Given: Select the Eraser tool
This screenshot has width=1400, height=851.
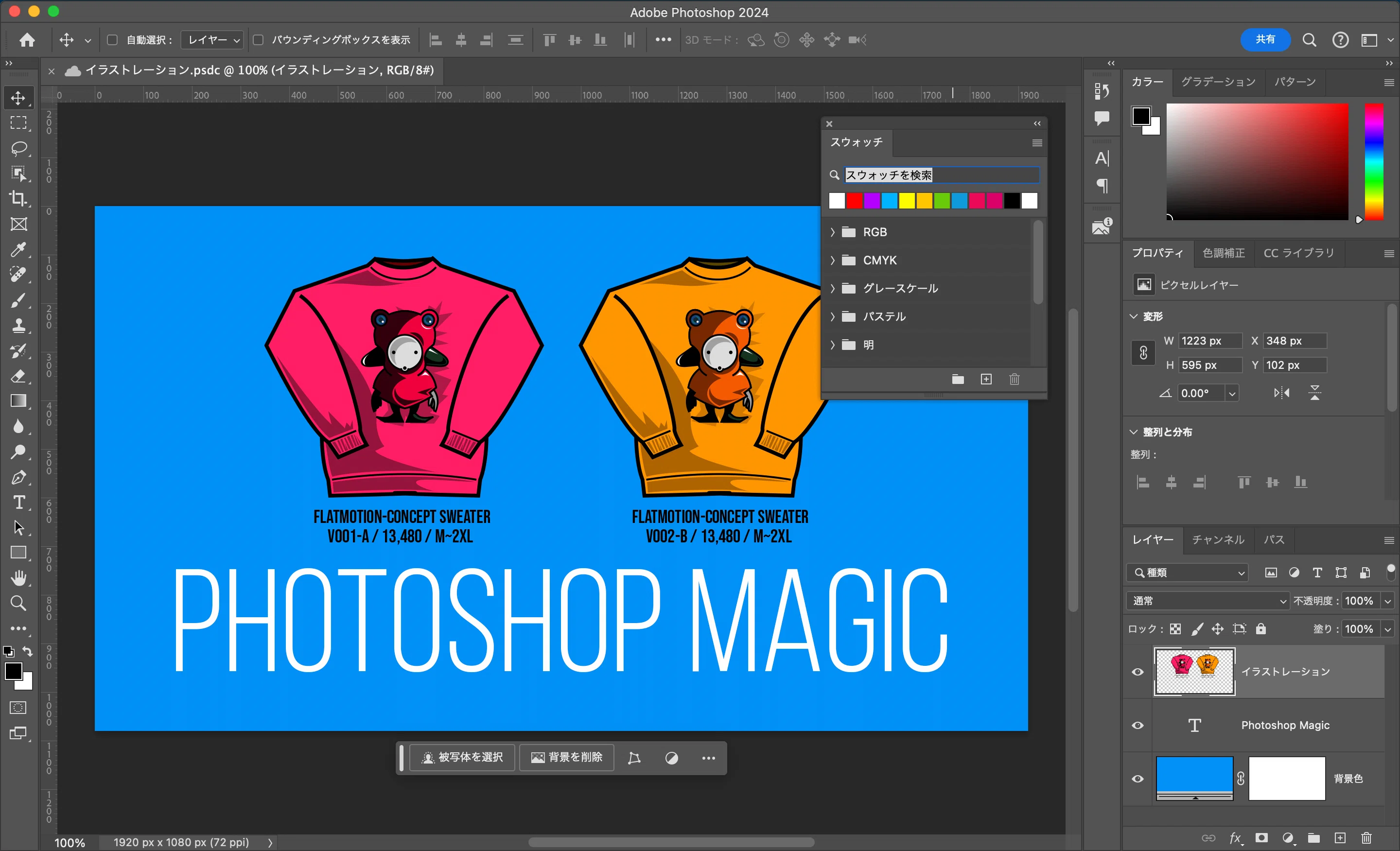Looking at the screenshot, I should click(19, 376).
